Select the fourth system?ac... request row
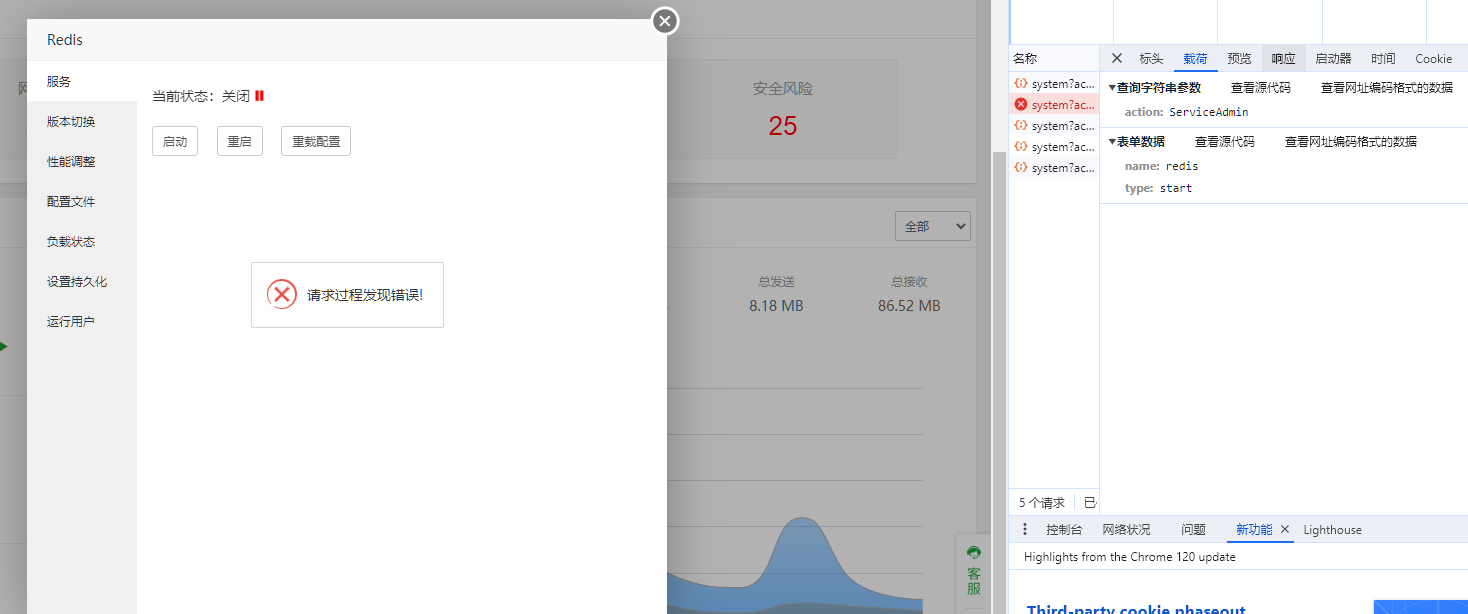Viewport: 1468px width, 614px height. click(x=1054, y=147)
